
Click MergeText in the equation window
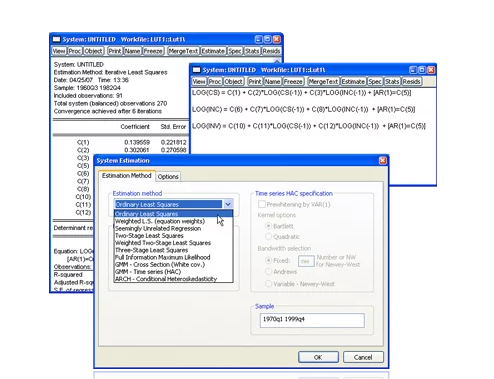(323, 81)
